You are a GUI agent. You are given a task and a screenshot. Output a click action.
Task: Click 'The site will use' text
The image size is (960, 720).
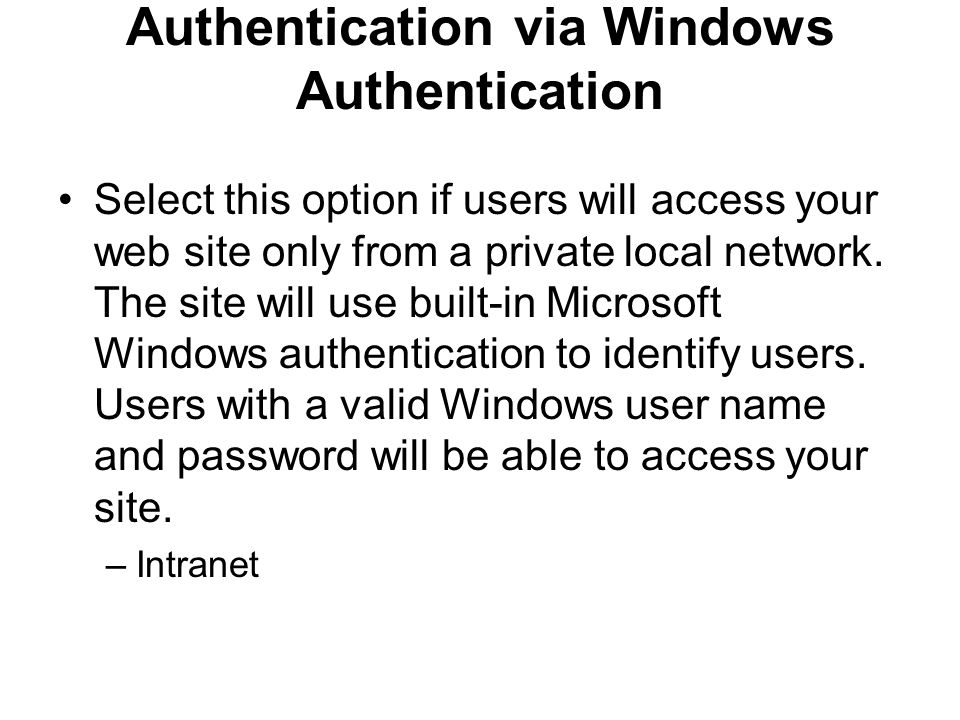246,302
